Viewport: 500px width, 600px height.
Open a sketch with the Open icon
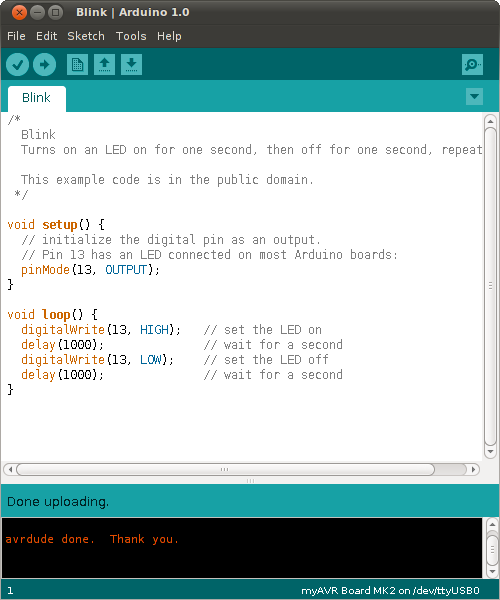104,64
